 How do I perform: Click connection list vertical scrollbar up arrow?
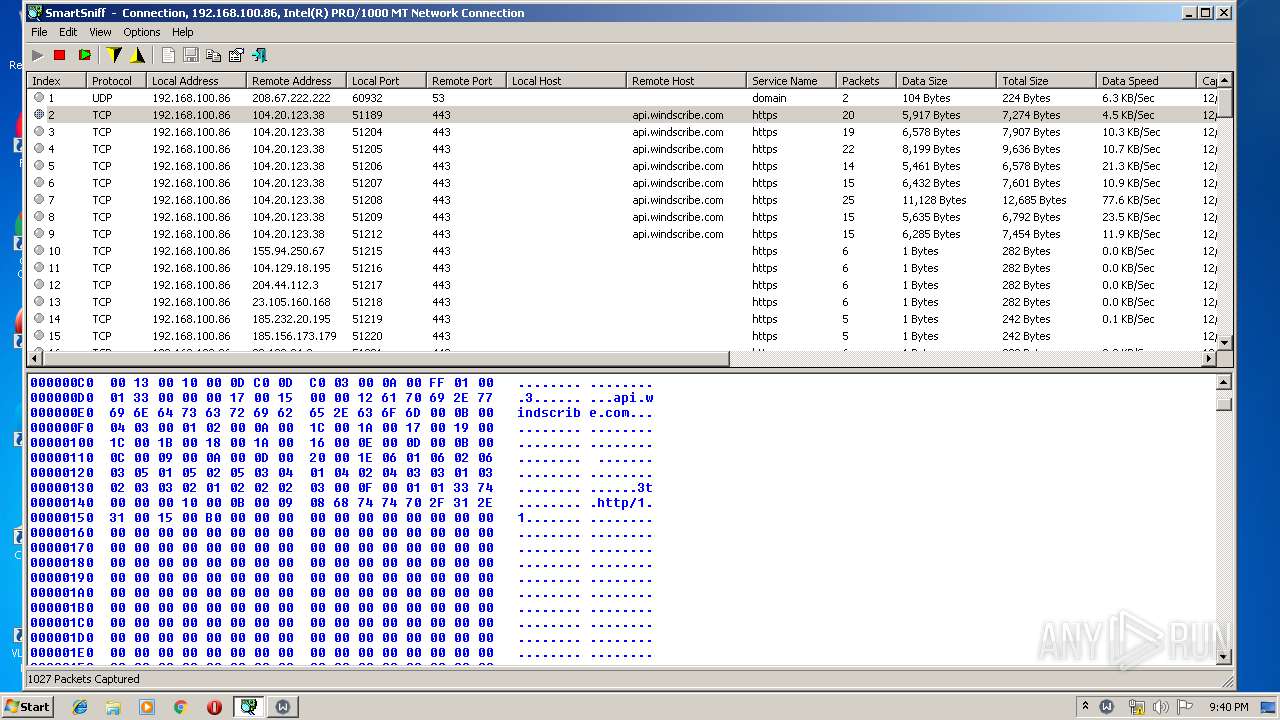click(x=1224, y=81)
